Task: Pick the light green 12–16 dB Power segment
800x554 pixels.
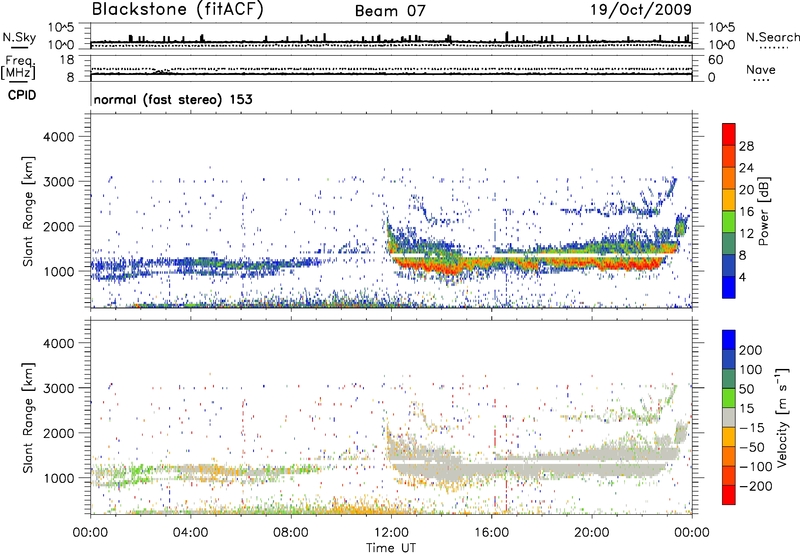Action: tap(729, 222)
